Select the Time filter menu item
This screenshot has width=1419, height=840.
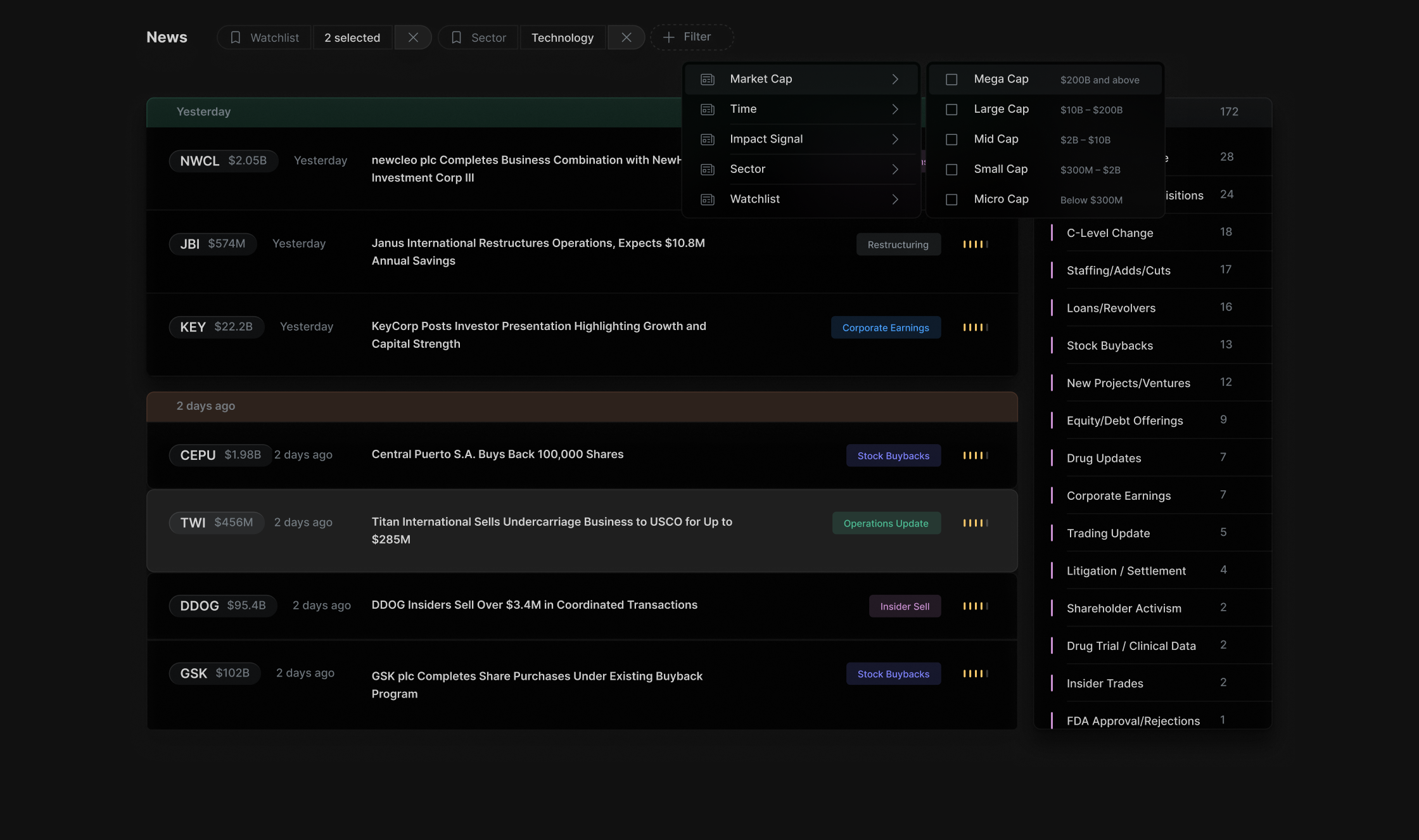coord(801,109)
